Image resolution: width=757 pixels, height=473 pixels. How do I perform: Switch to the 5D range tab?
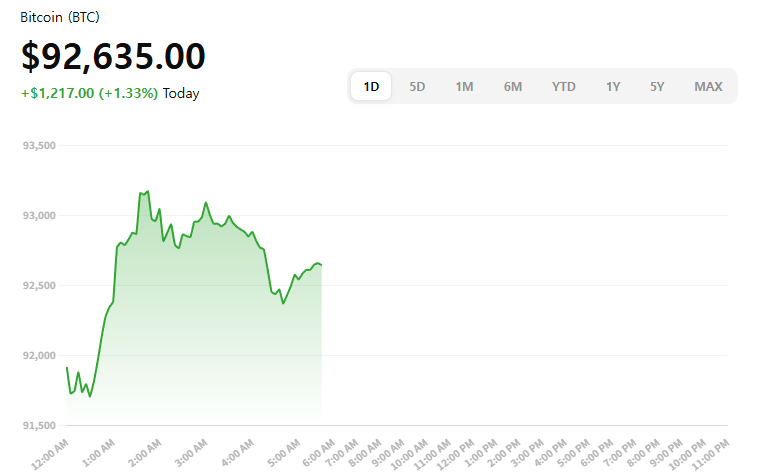[417, 86]
